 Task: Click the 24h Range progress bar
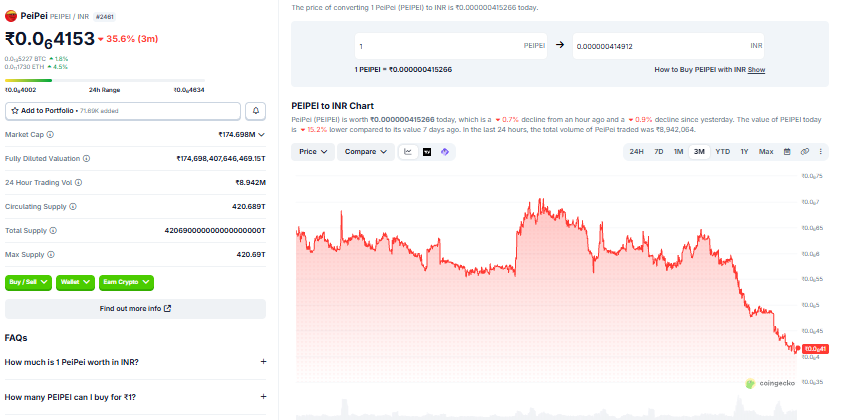tap(105, 81)
